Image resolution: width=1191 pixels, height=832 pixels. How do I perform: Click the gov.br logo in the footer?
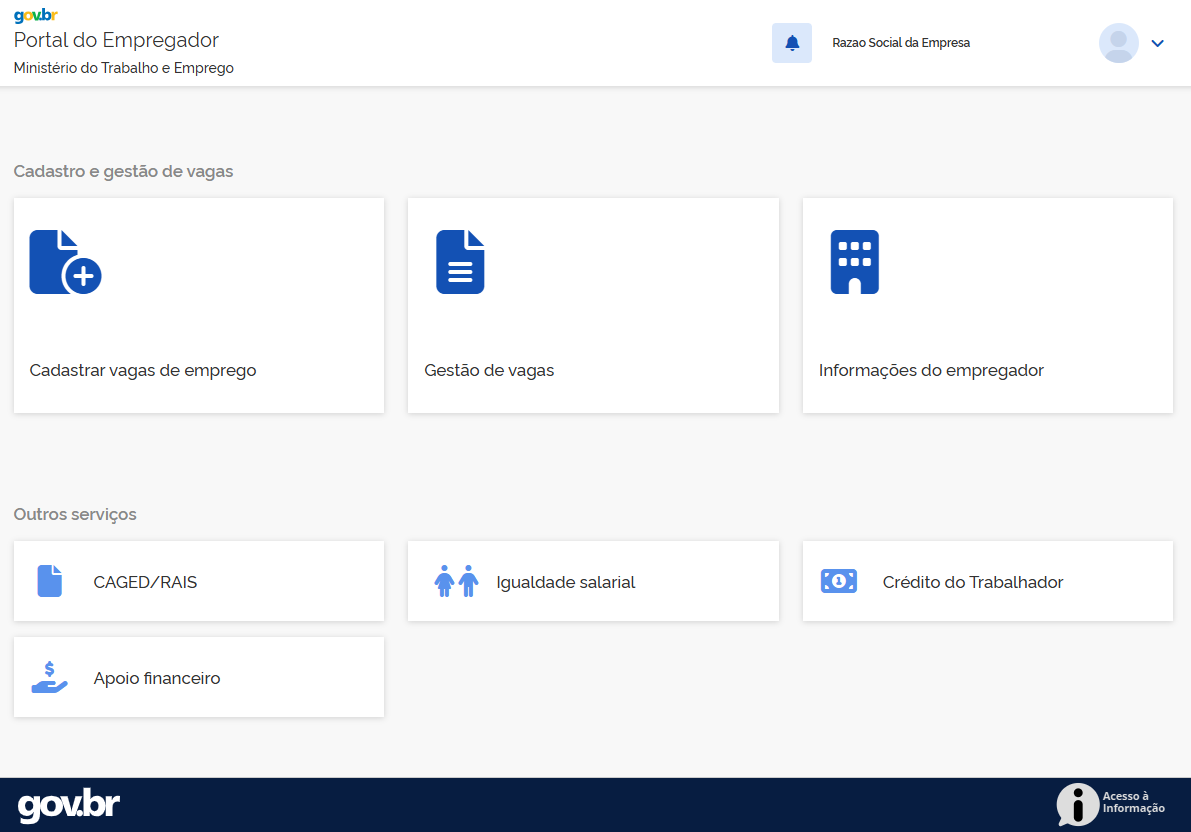[x=69, y=805]
